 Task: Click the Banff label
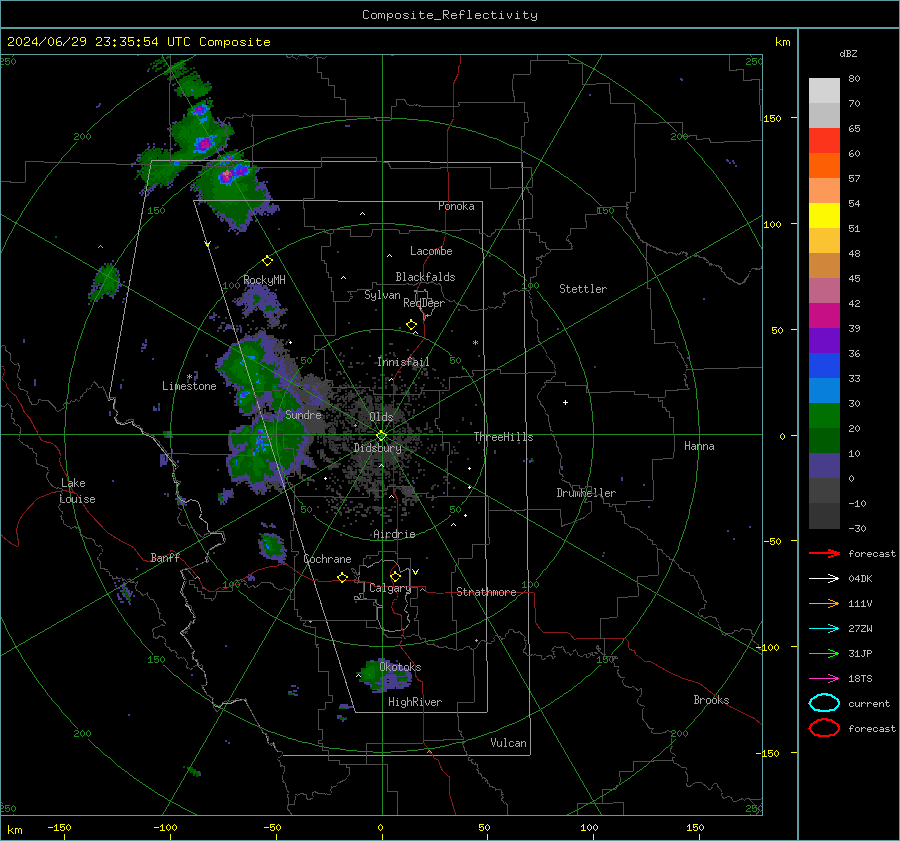pyautogui.click(x=165, y=558)
